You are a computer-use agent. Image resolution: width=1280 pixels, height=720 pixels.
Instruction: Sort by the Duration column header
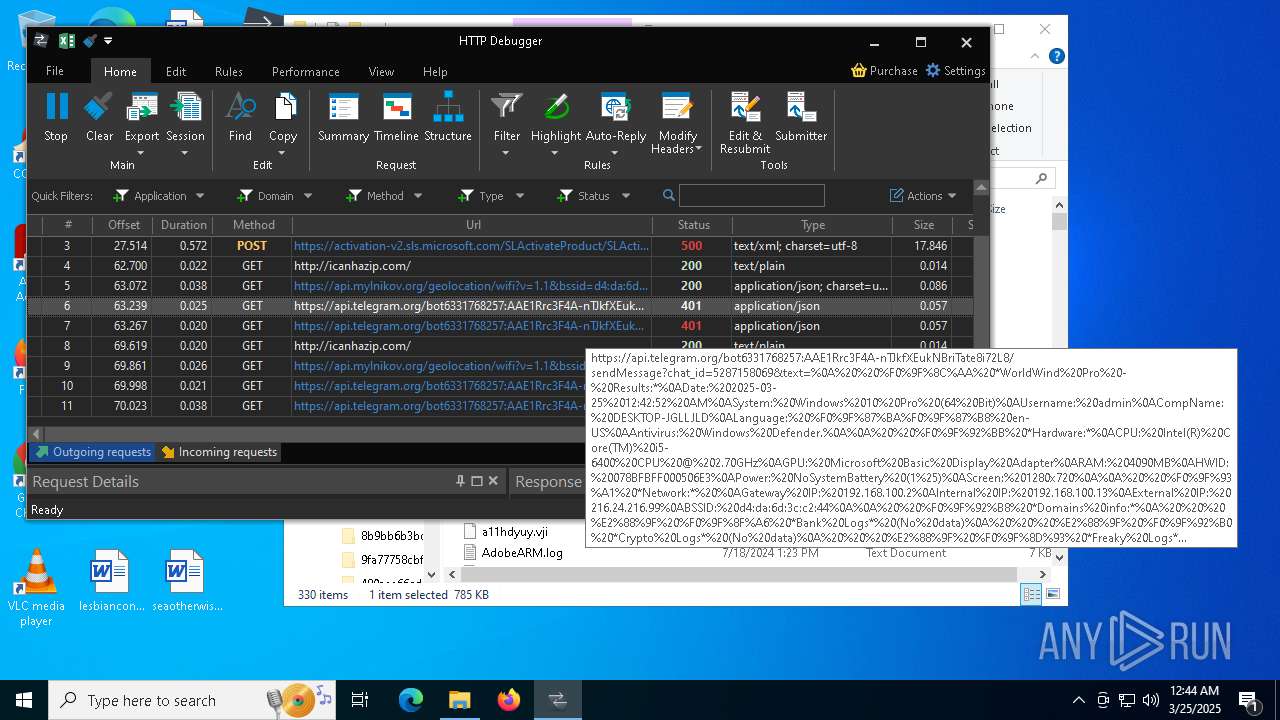point(183,225)
